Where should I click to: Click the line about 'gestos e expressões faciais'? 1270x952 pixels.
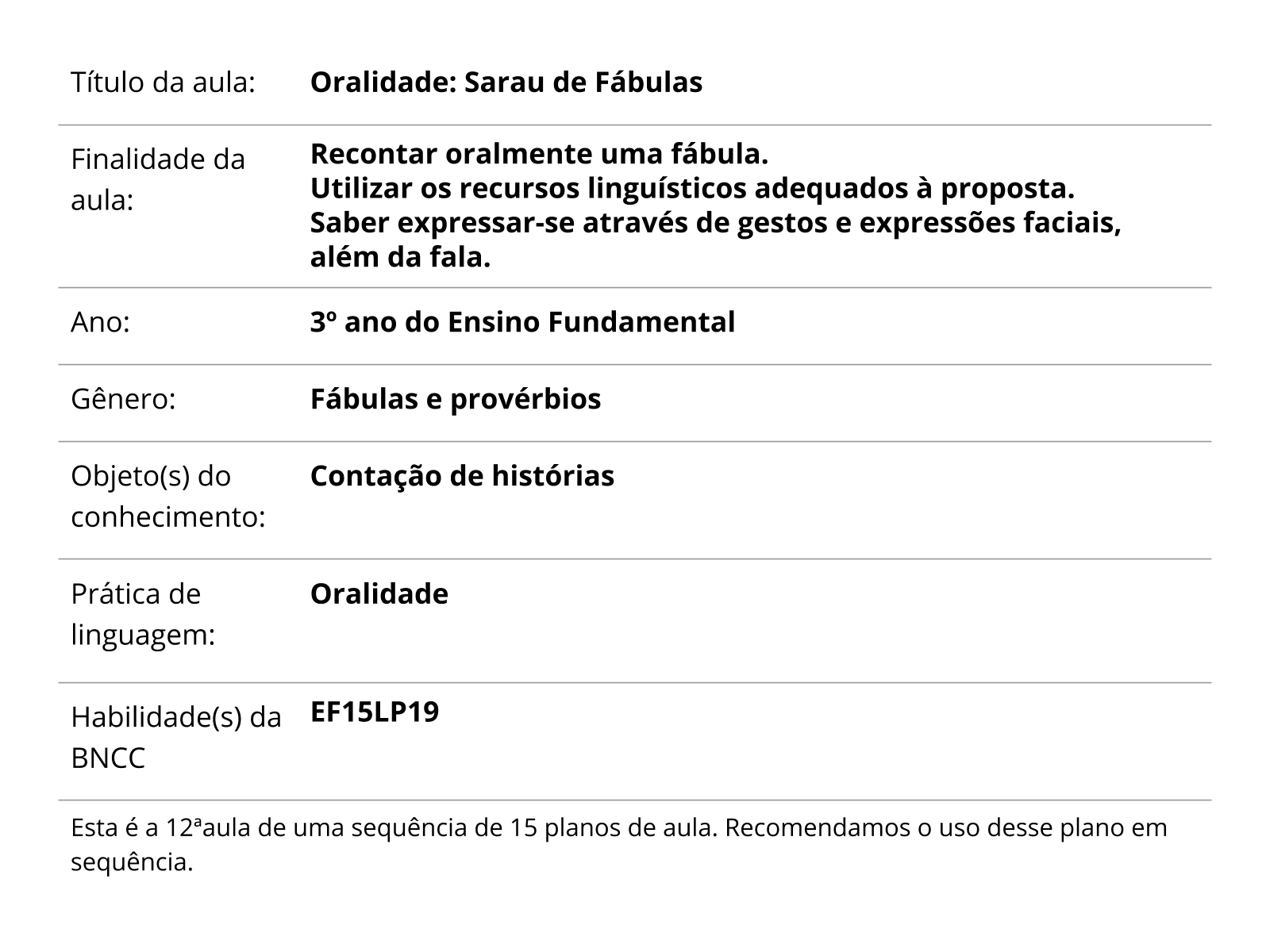[x=714, y=224]
